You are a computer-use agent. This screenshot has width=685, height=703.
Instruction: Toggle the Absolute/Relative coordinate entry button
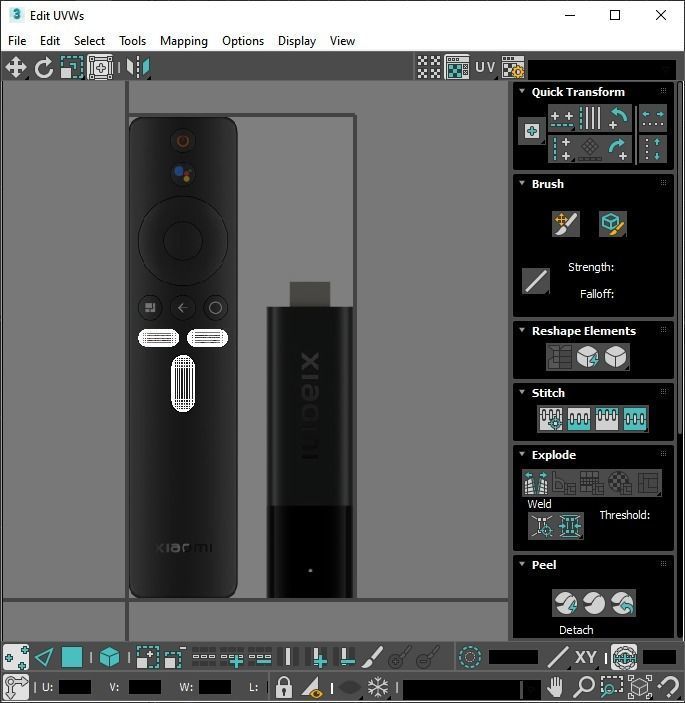(16, 686)
